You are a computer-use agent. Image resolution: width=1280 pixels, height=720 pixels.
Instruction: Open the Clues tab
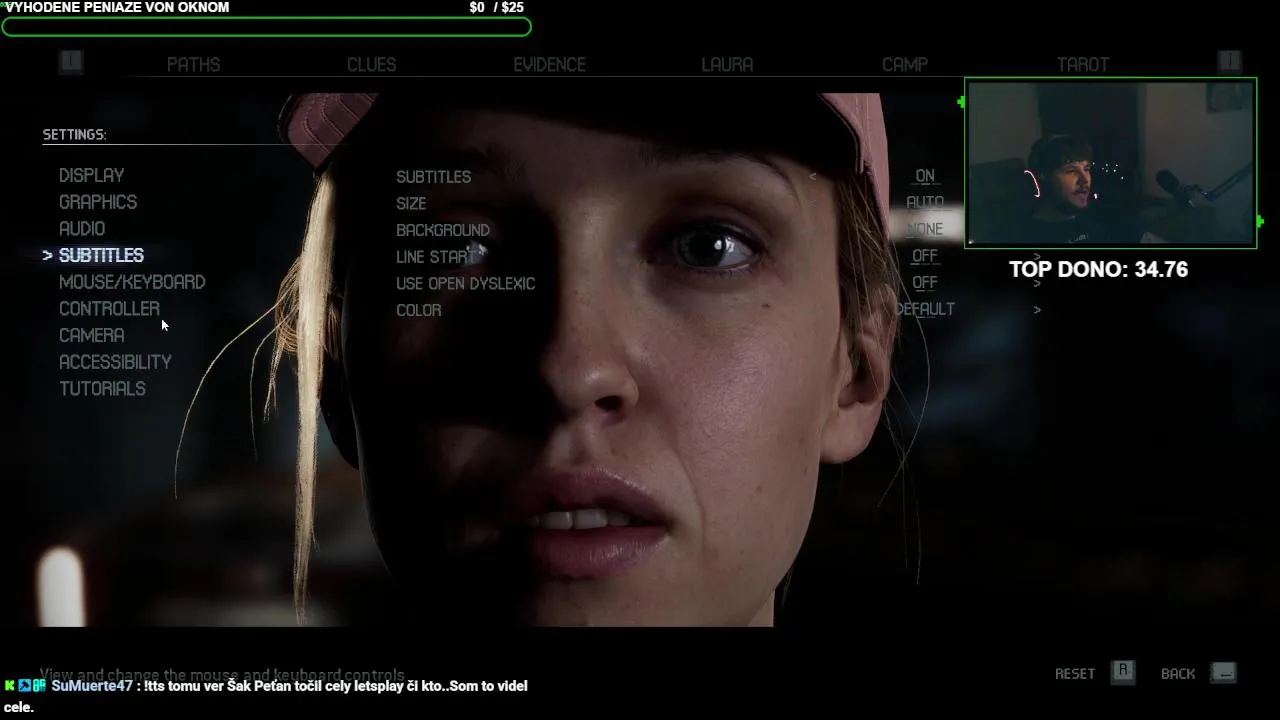371,64
